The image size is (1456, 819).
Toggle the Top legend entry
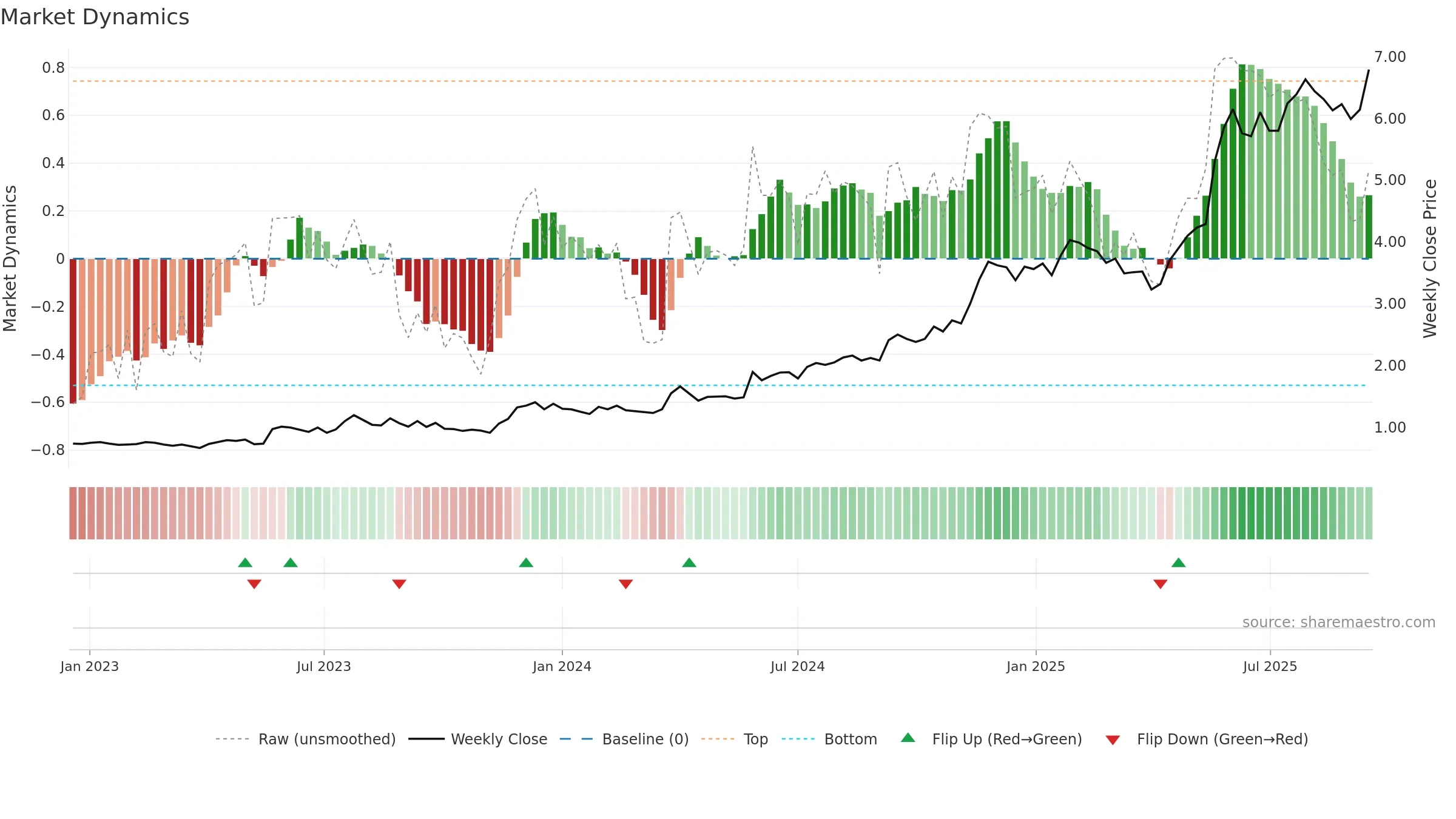tap(735, 739)
